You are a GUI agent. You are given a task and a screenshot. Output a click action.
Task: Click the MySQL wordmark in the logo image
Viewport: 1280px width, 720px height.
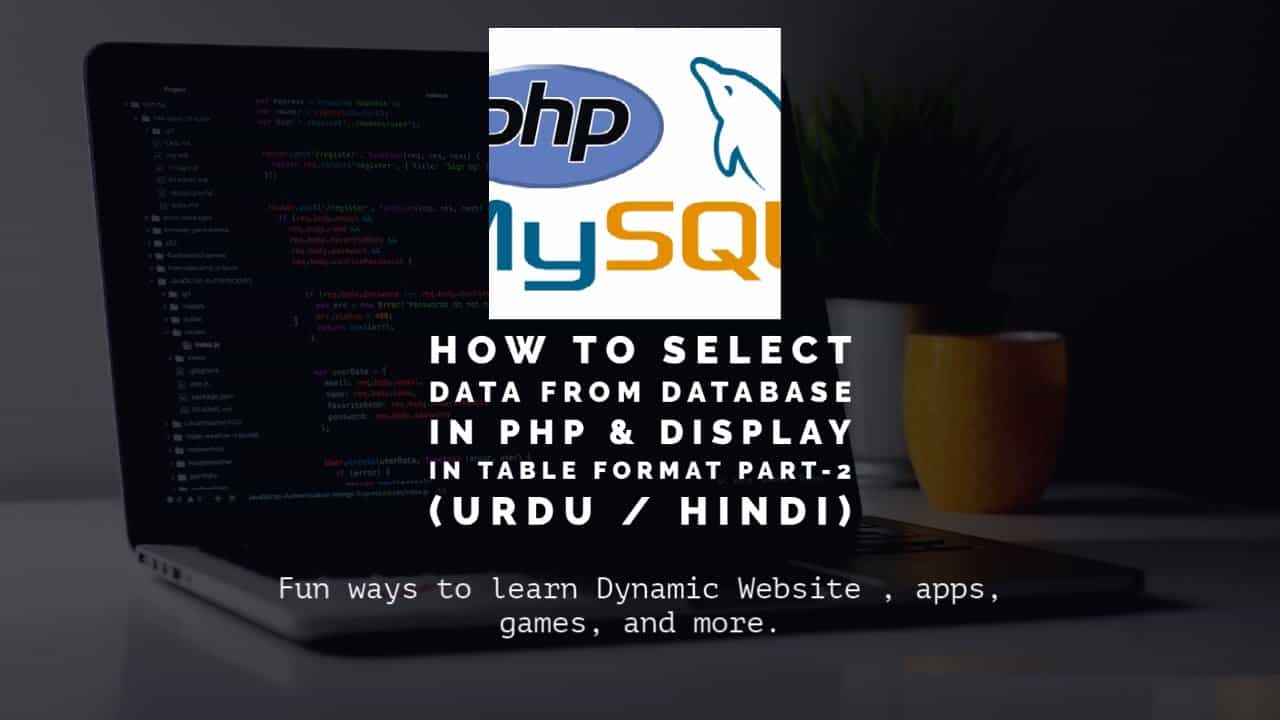pos(635,244)
